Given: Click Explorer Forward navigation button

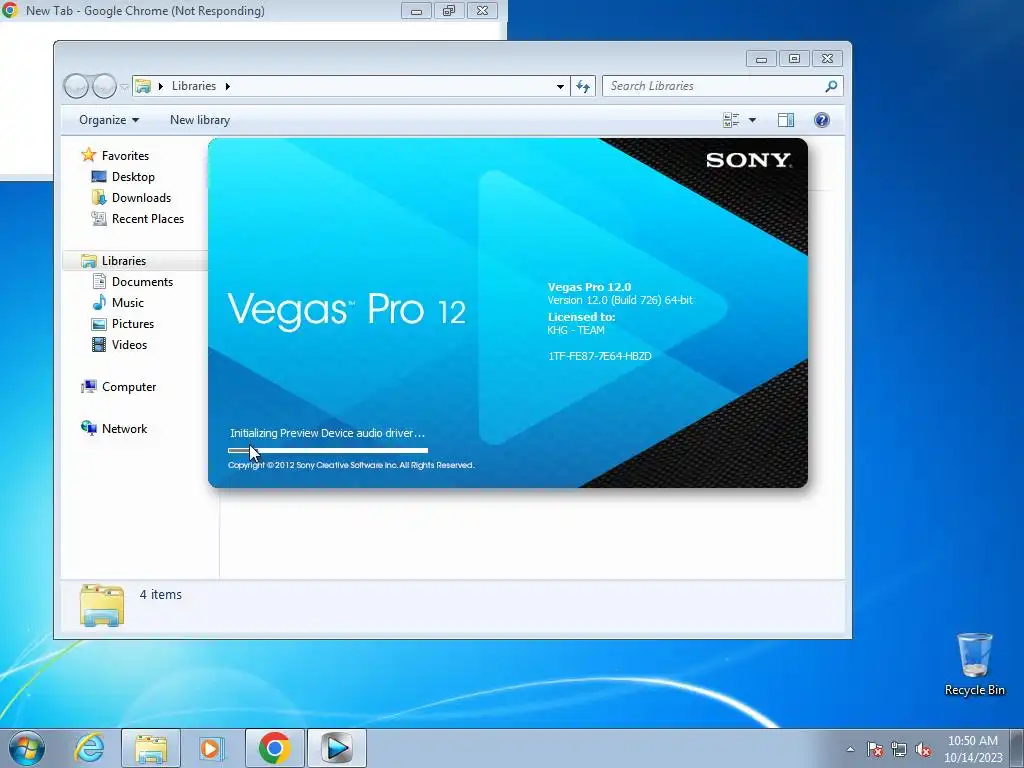Looking at the screenshot, I should [104, 86].
